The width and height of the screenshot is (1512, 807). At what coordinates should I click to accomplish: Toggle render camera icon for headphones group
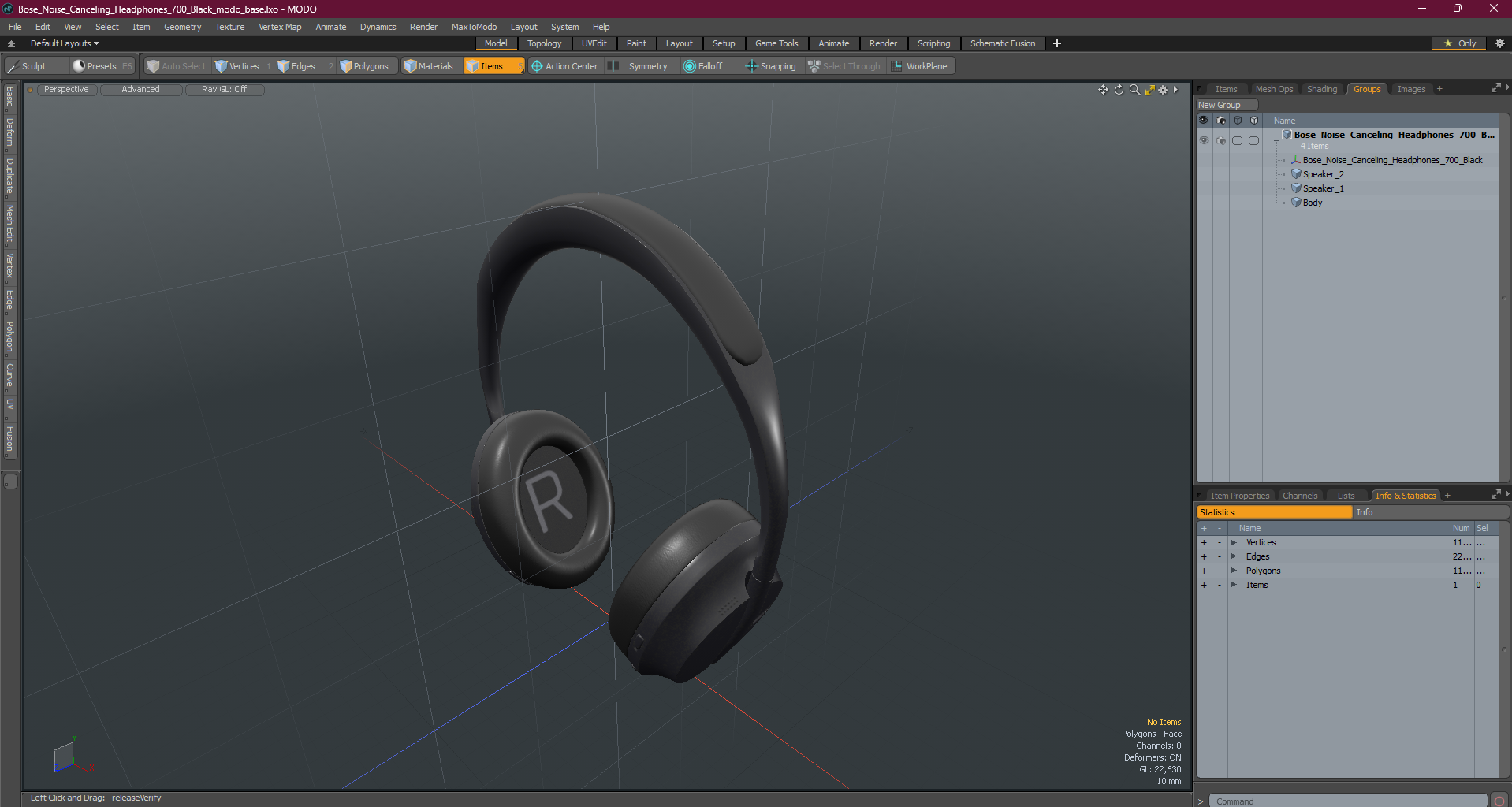click(1221, 140)
